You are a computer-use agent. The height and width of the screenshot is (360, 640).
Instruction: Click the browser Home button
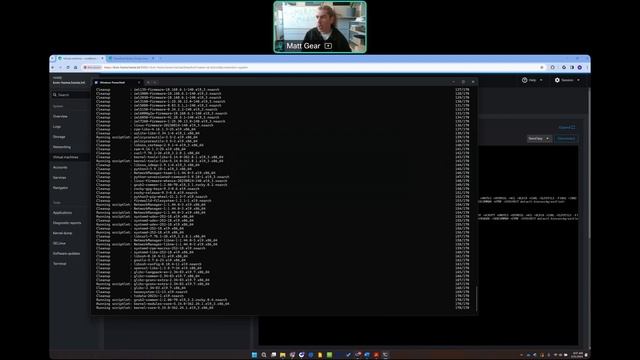(76, 67)
